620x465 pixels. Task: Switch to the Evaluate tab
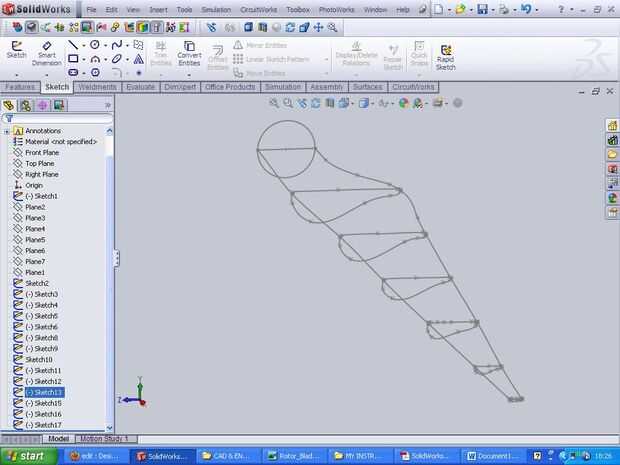(x=140, y=87)
